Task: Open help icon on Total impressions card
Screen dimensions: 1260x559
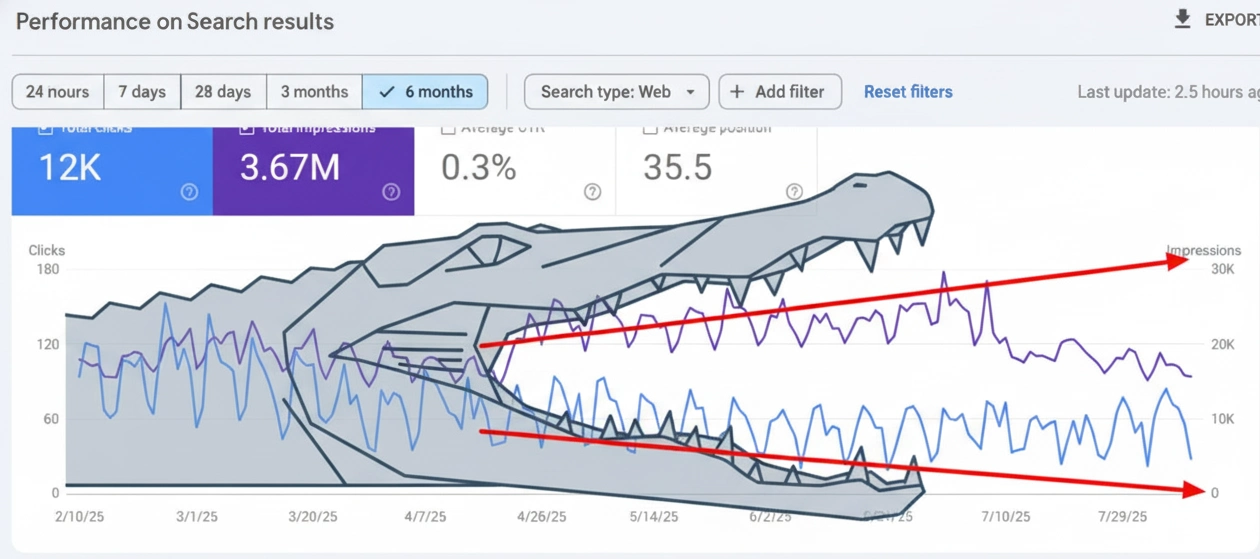Action: (391, 192)
